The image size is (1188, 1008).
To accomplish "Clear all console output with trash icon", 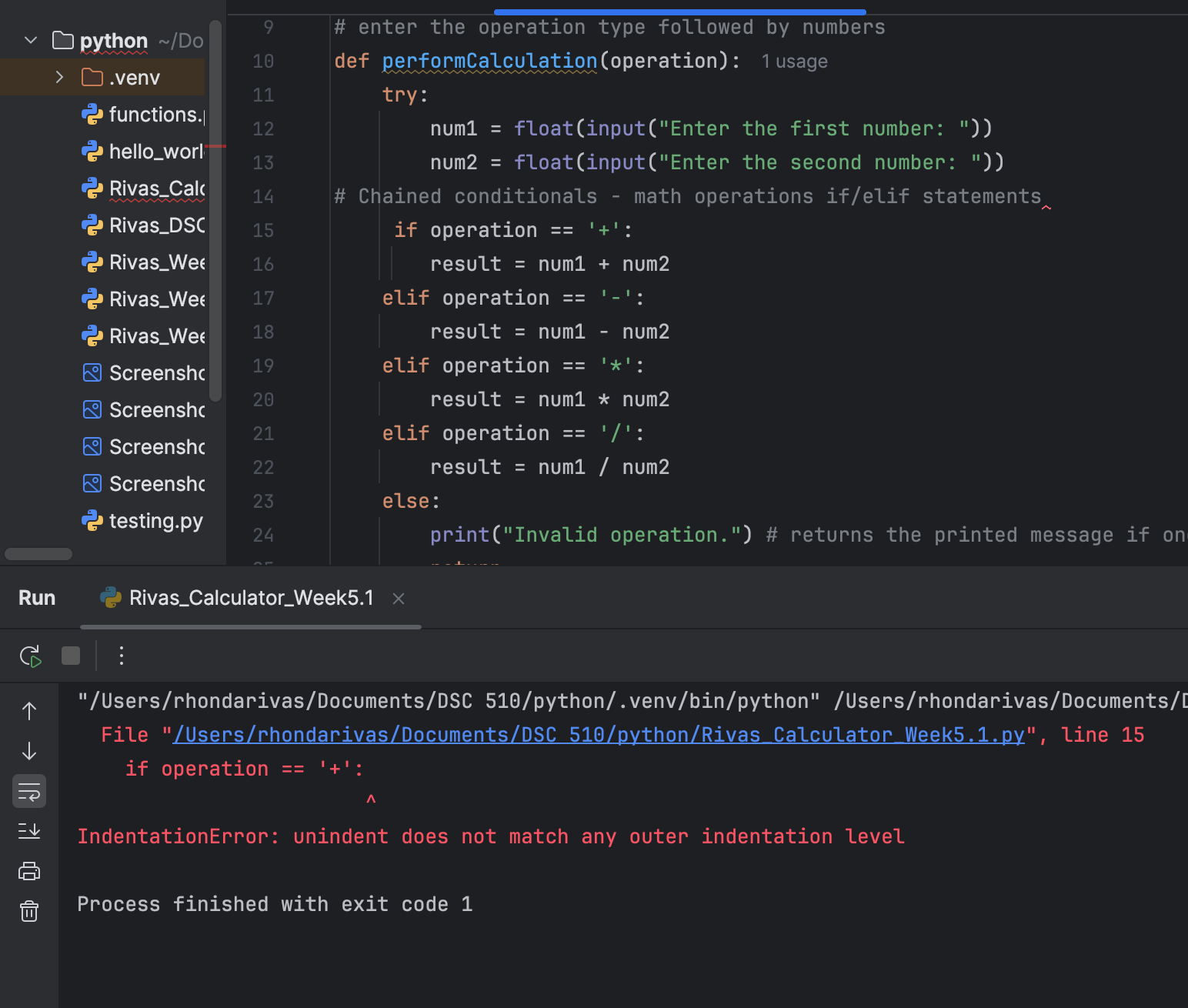I will point(28,911).
